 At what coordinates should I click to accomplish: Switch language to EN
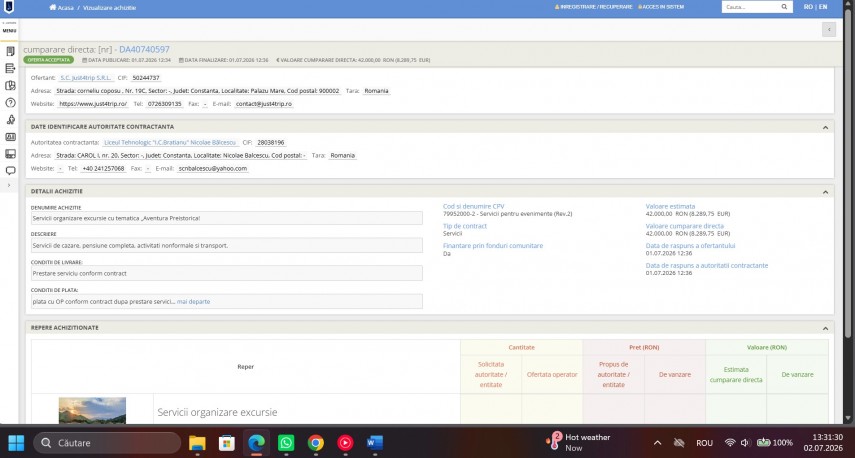[x=823, y=7]
